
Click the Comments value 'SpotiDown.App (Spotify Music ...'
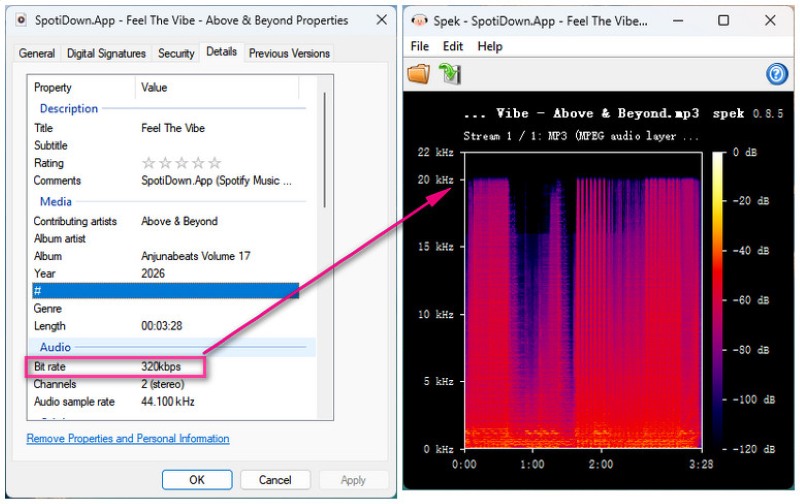click(x=216, y=181)
